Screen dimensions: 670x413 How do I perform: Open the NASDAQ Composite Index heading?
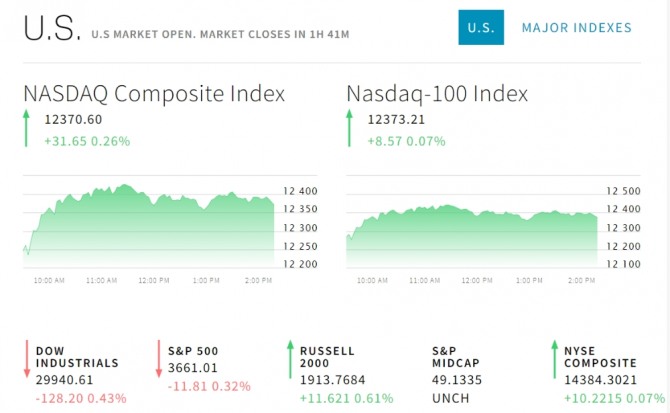[154, 93]
